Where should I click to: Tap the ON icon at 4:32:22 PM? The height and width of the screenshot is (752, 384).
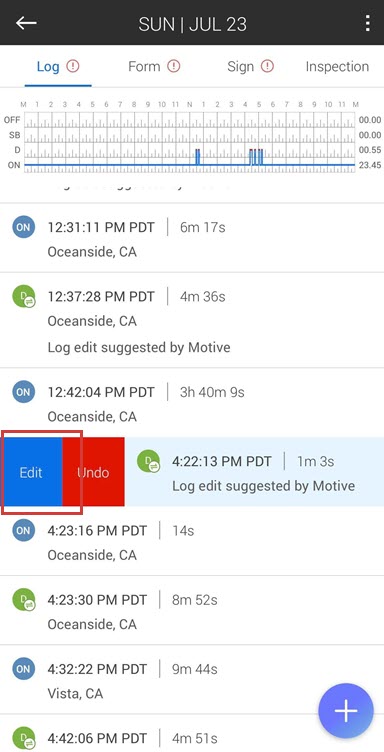(23, 669)
